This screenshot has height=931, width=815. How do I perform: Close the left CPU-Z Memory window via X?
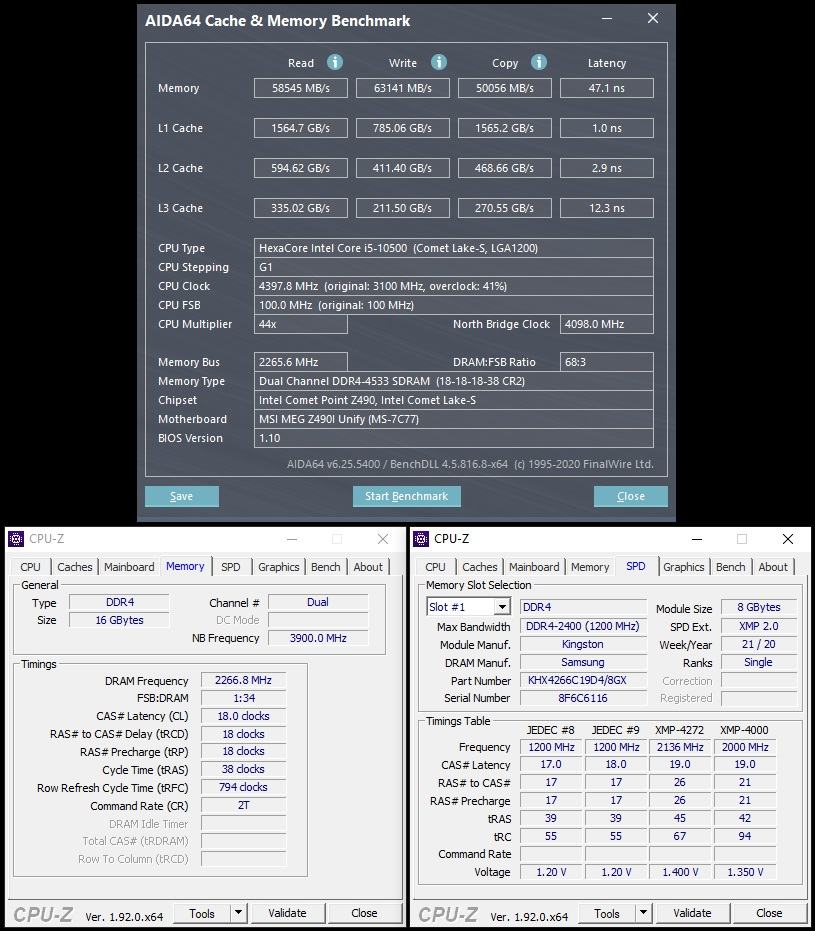(x=383, y=539)
